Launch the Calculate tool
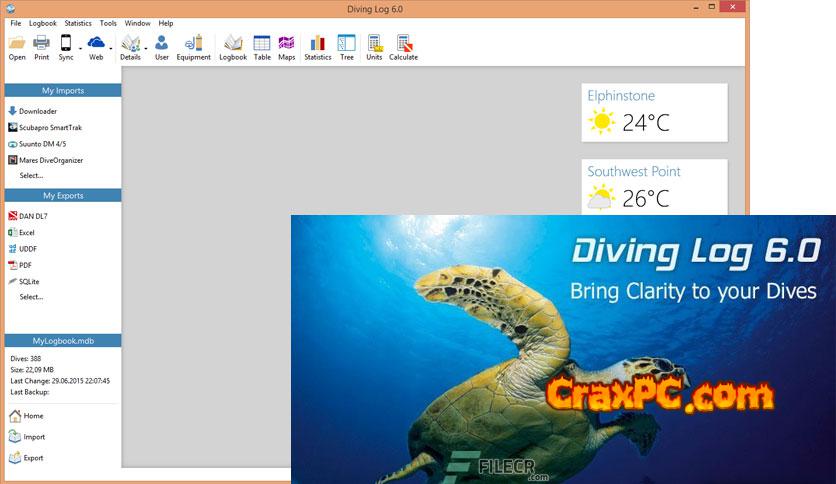This screenshot has height=484, width=836. pyautogui.click(x=404, y=47)
